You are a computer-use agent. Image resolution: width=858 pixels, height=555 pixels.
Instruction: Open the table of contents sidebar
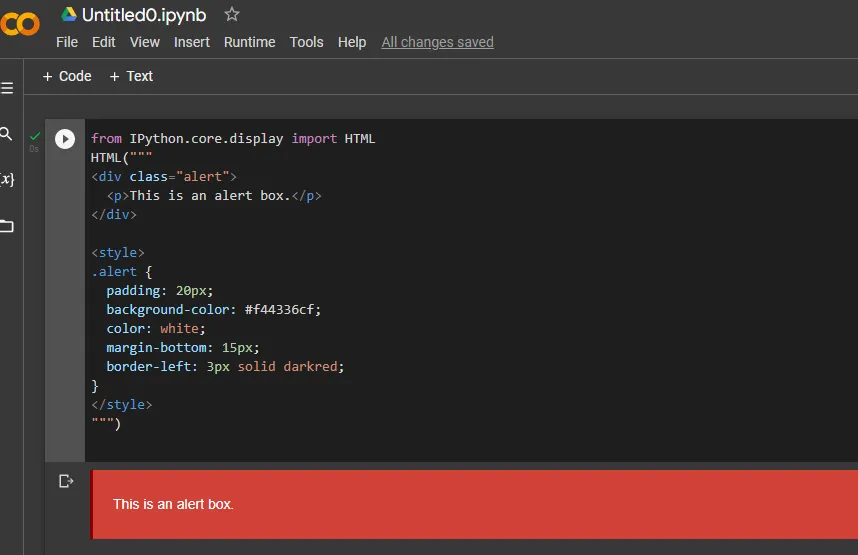7,88
